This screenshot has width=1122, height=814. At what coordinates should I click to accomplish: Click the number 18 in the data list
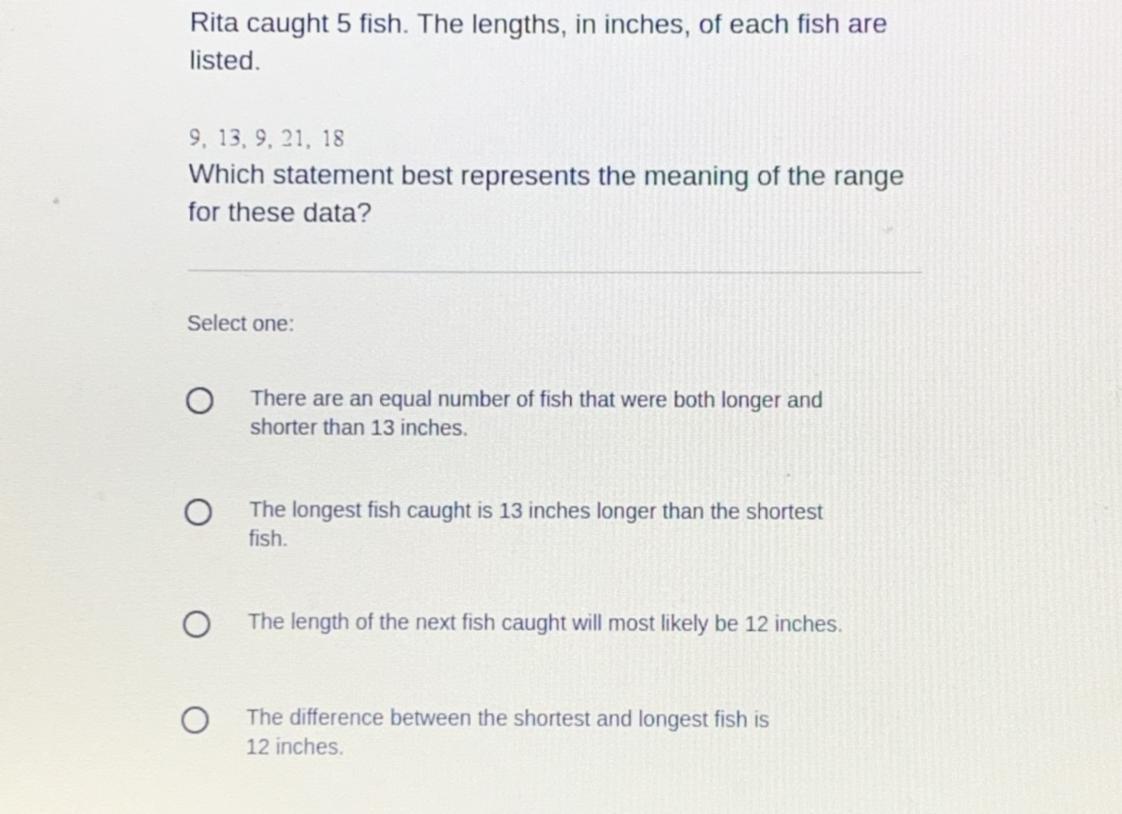pyautogui.click(x=333, y=139)
